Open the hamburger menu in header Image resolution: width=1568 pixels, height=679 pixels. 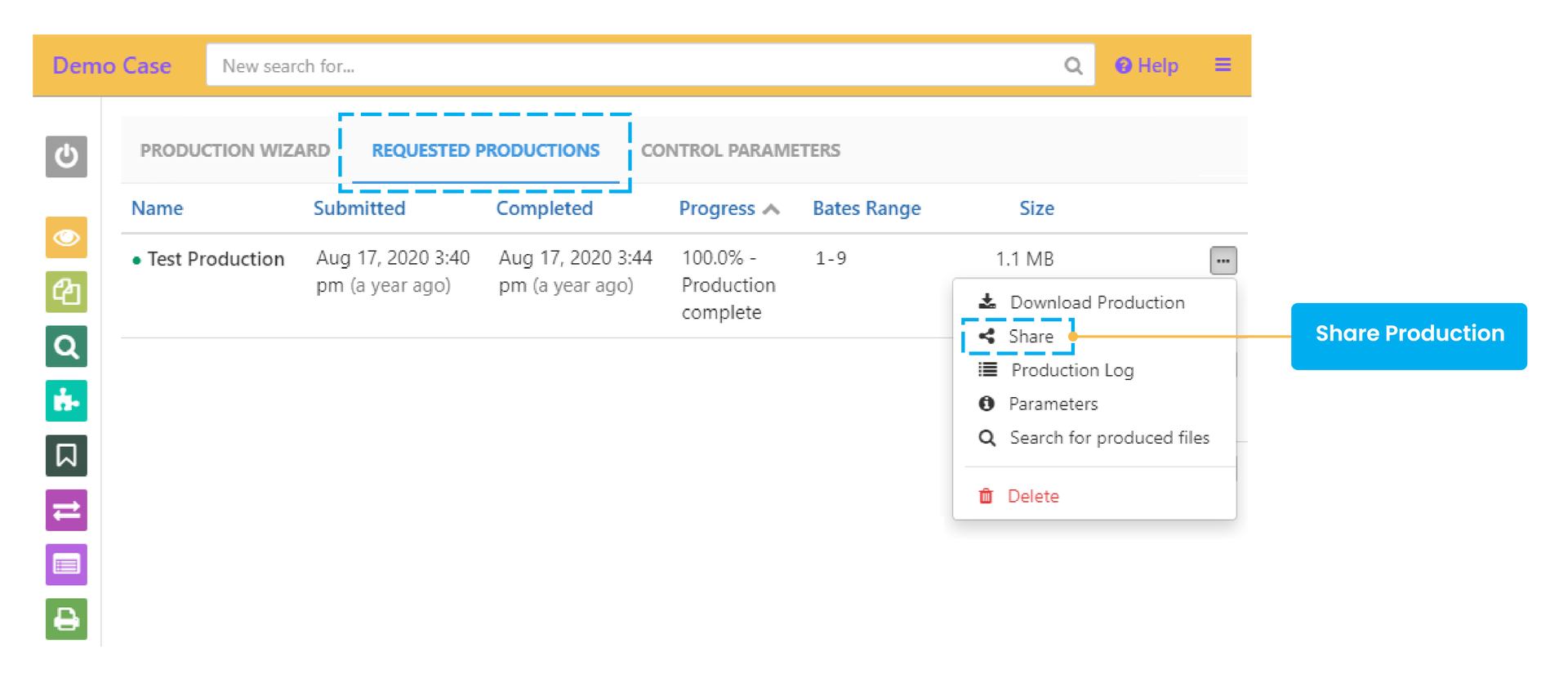pos(1223,65)
